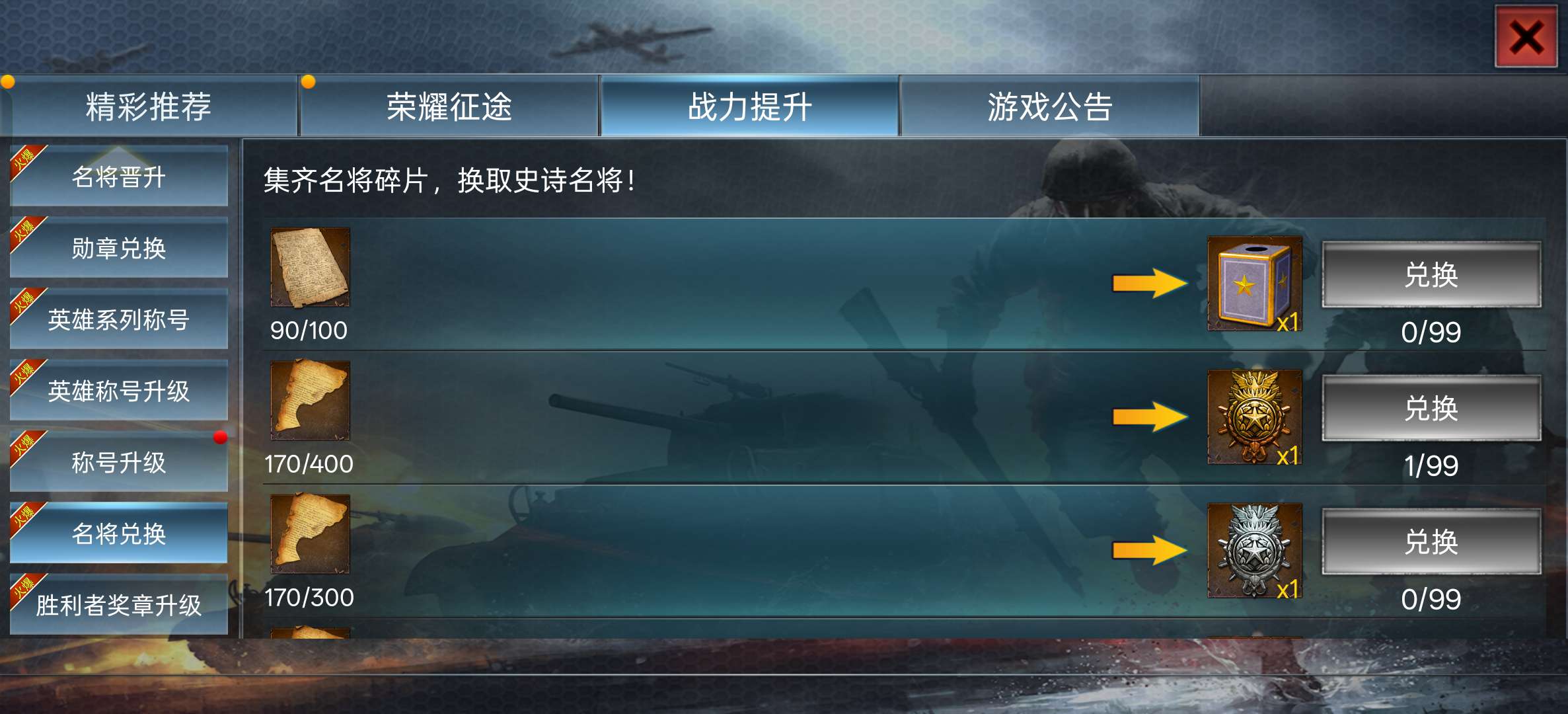Open 称号升级 with the red dot

(119, 462)
